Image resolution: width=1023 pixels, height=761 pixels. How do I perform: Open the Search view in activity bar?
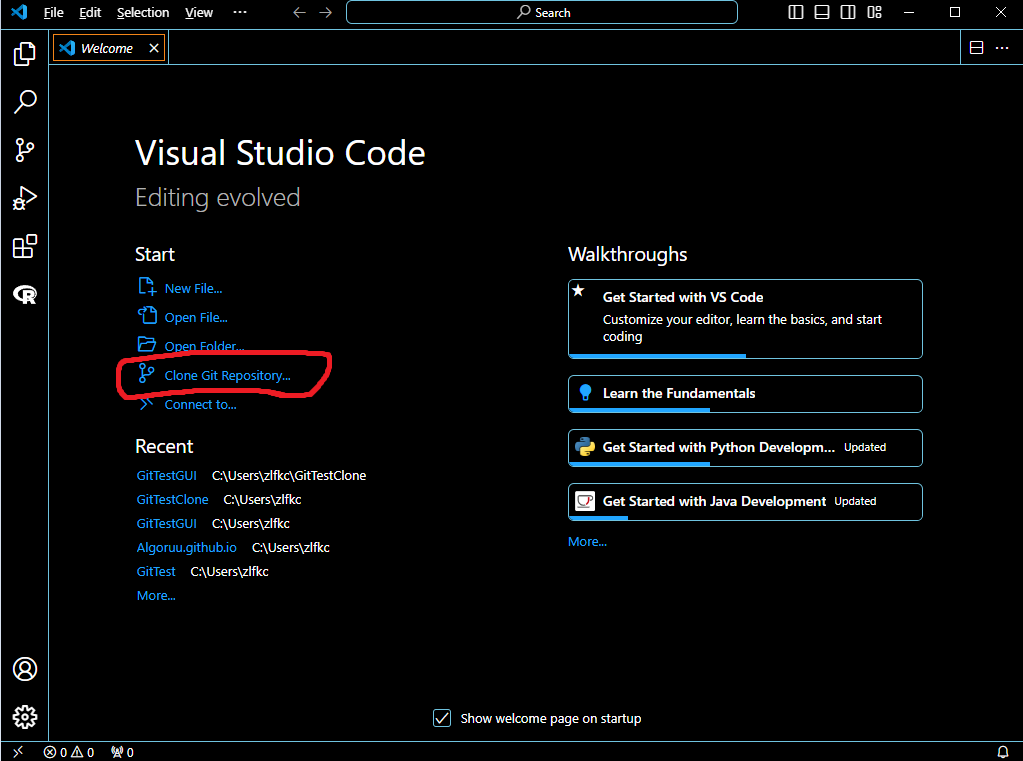[25, 102]
